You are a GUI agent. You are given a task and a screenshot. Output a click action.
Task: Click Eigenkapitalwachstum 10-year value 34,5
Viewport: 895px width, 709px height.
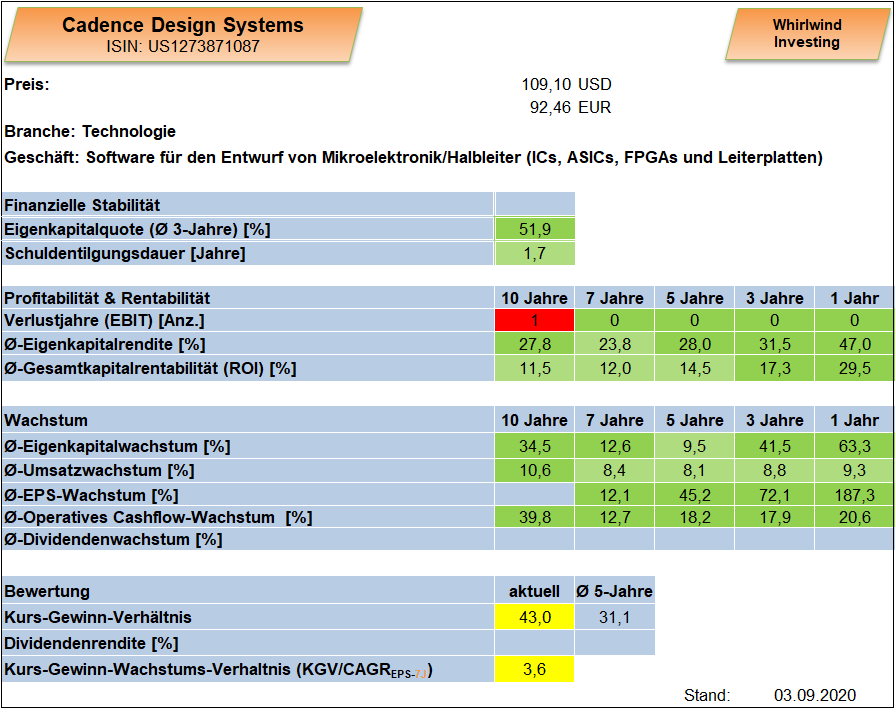535,446
